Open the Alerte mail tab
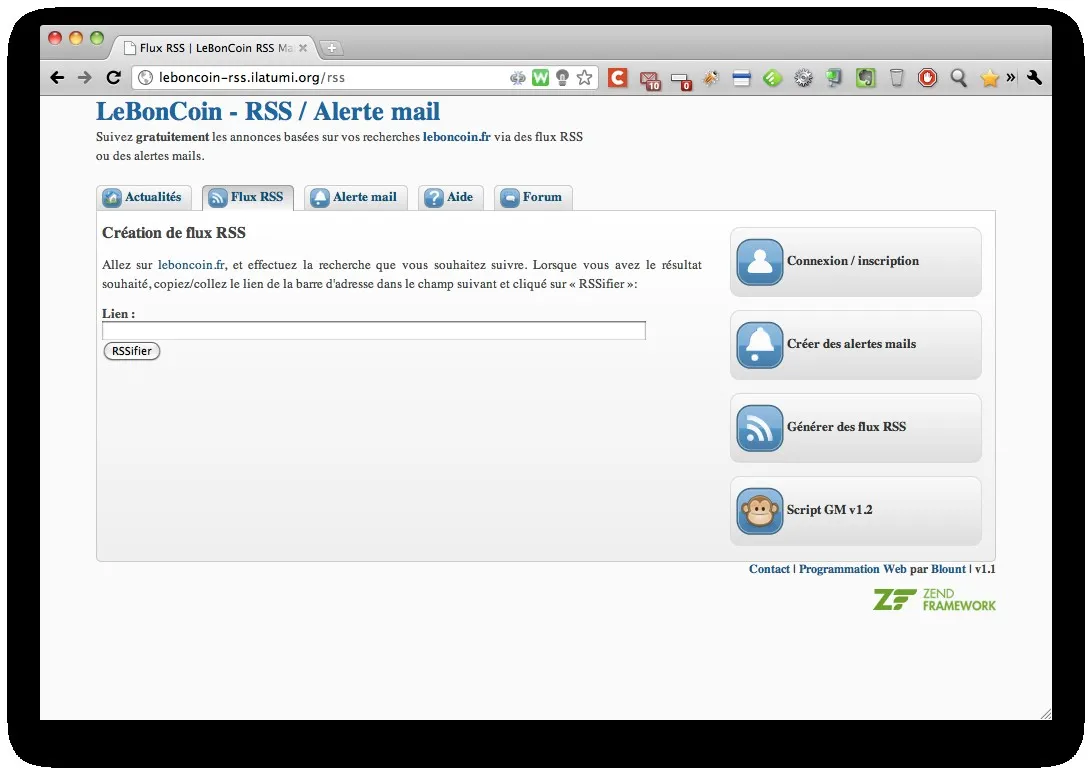This screenshot has width=1092, height=775. 355,198
